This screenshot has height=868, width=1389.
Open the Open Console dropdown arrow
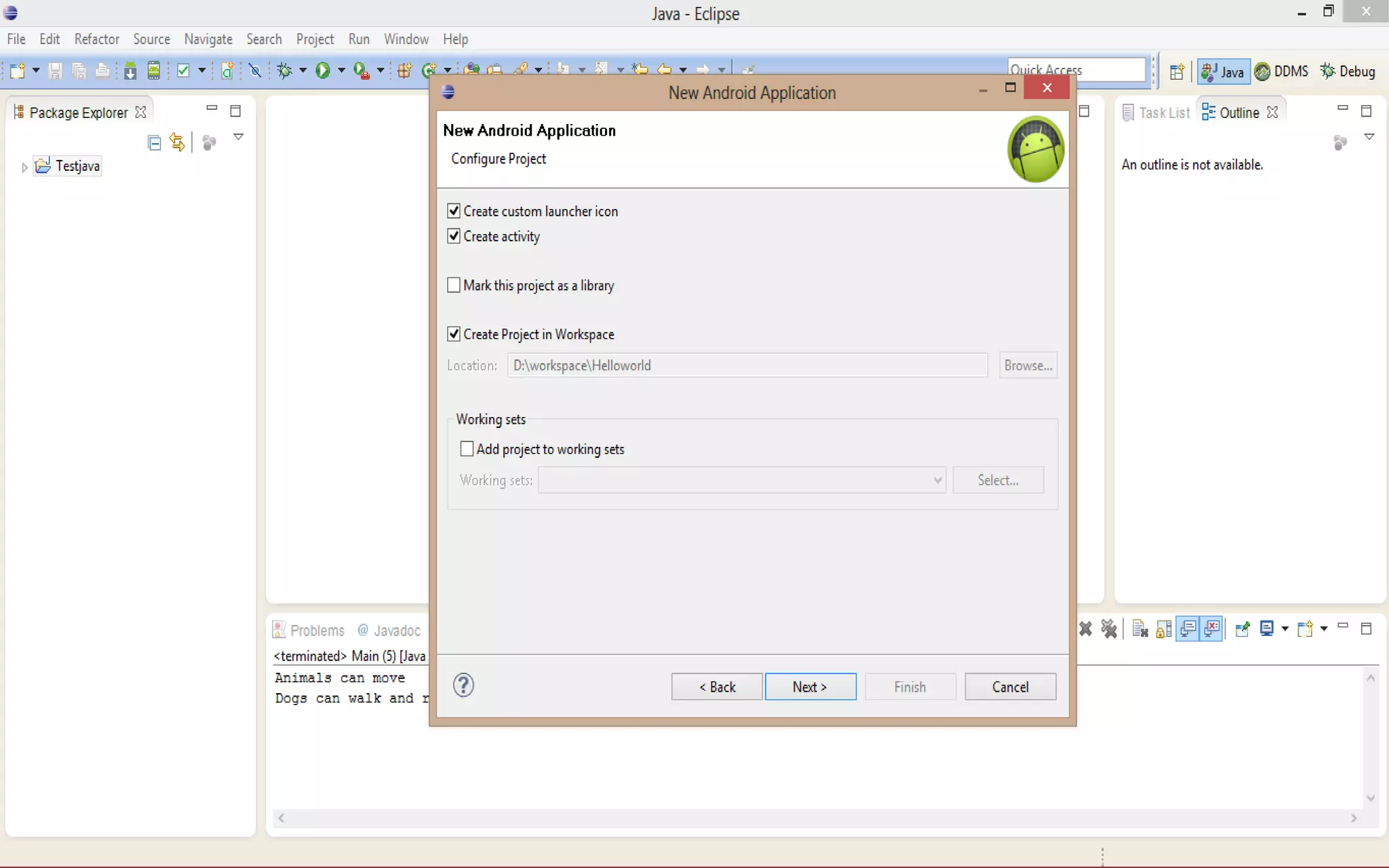click(1323, 629)
